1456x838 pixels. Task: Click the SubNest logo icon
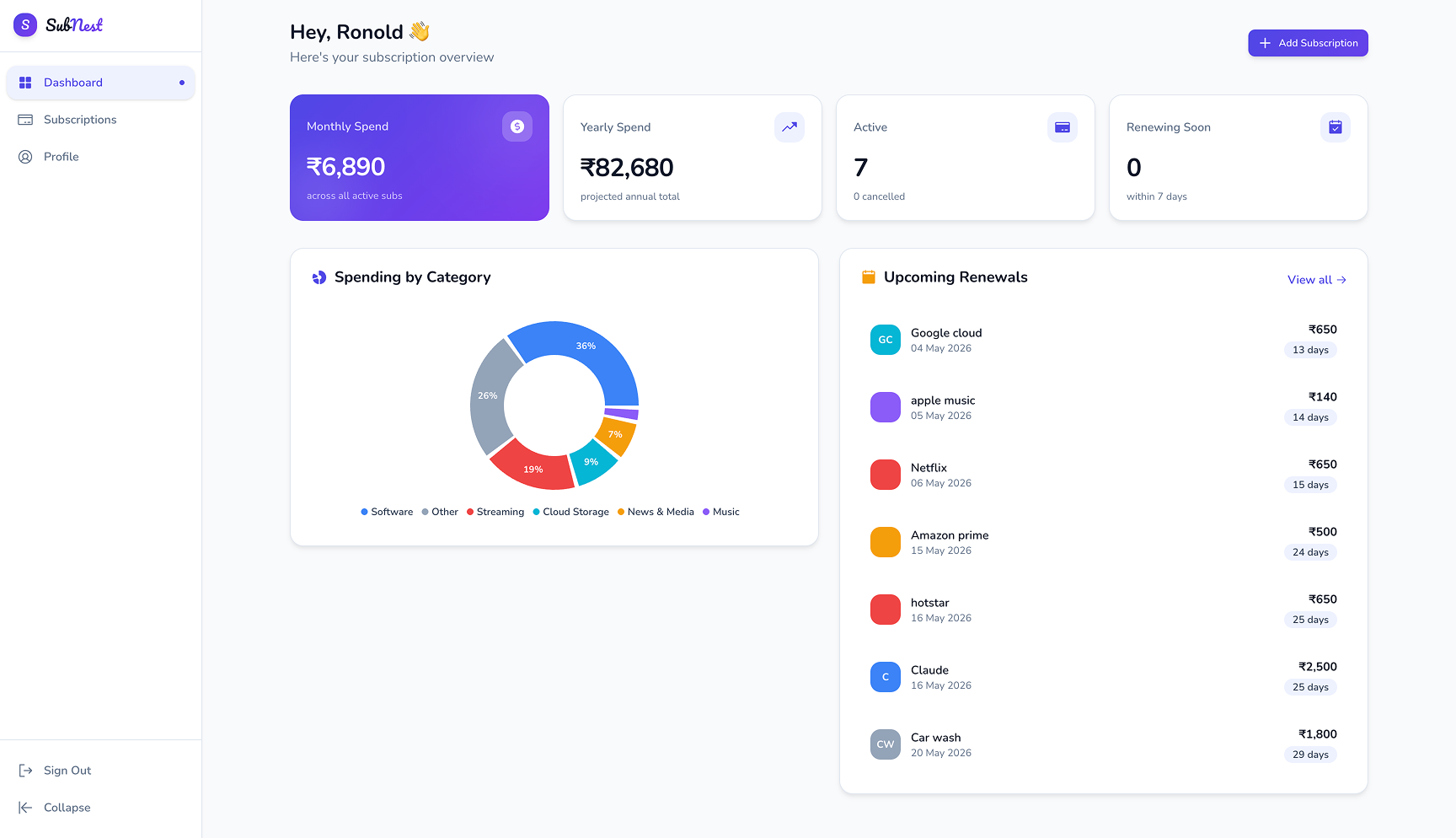click(x=25, y=25)
